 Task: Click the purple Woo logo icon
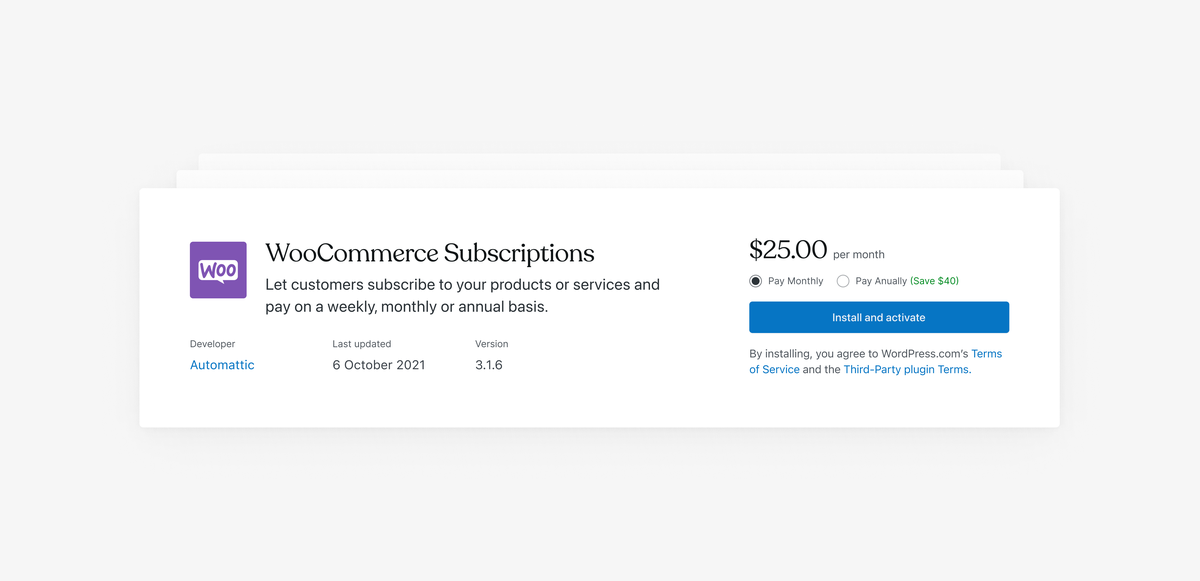(218, 270)
